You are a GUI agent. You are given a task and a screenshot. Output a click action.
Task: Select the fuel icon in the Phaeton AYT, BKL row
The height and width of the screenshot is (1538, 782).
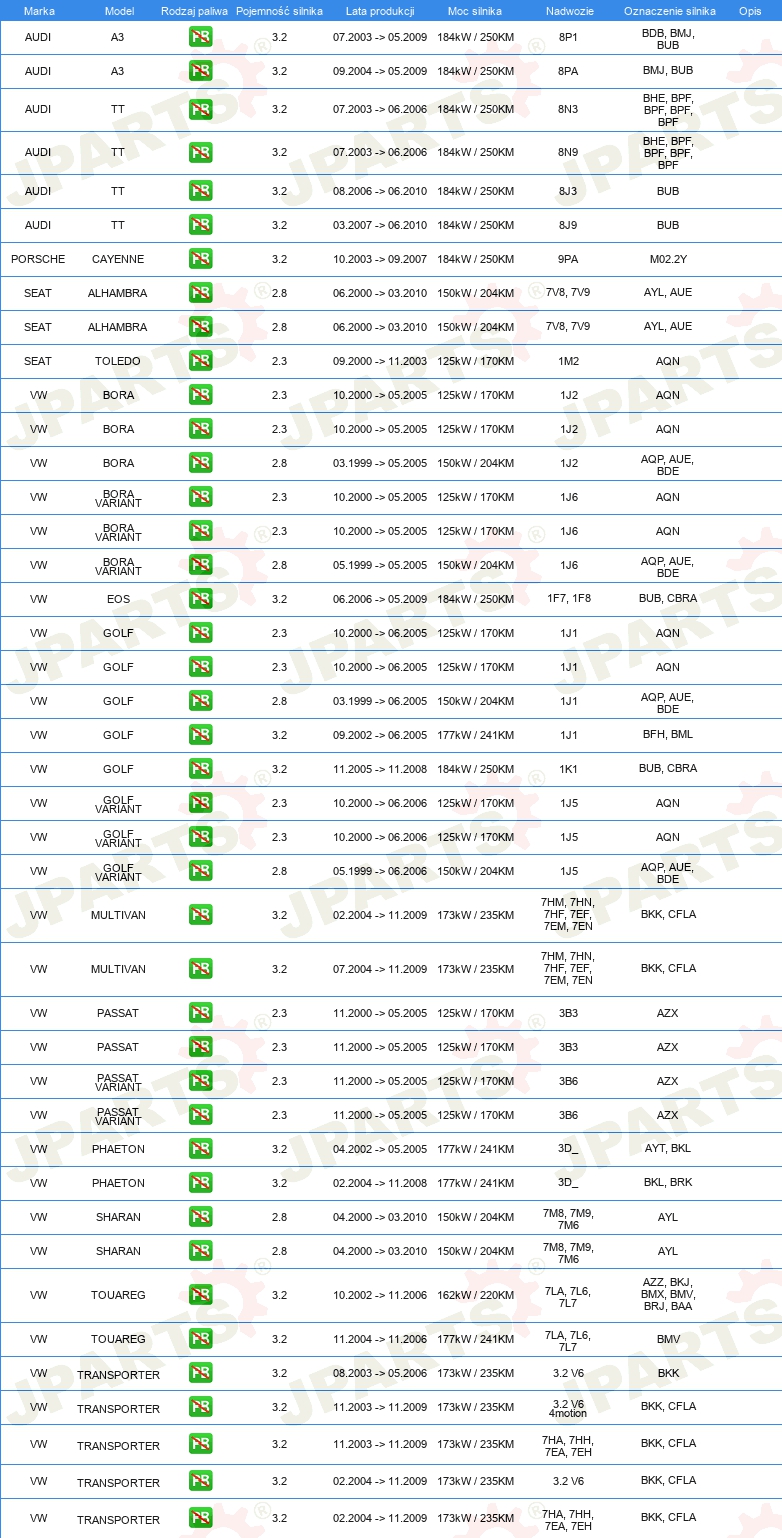pos(200,1149)
